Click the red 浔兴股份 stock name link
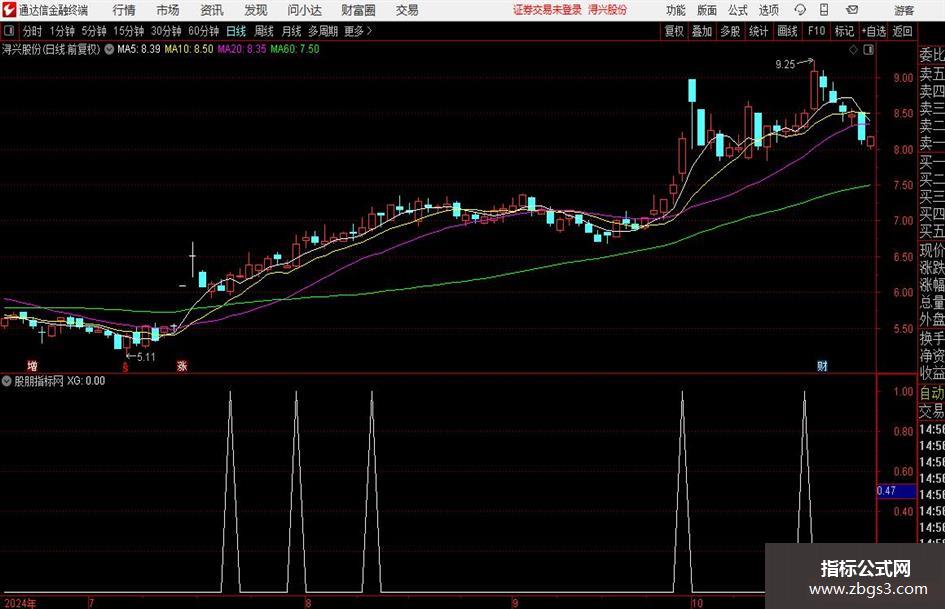This screenshot has height=609, width=945. (608, 10)
